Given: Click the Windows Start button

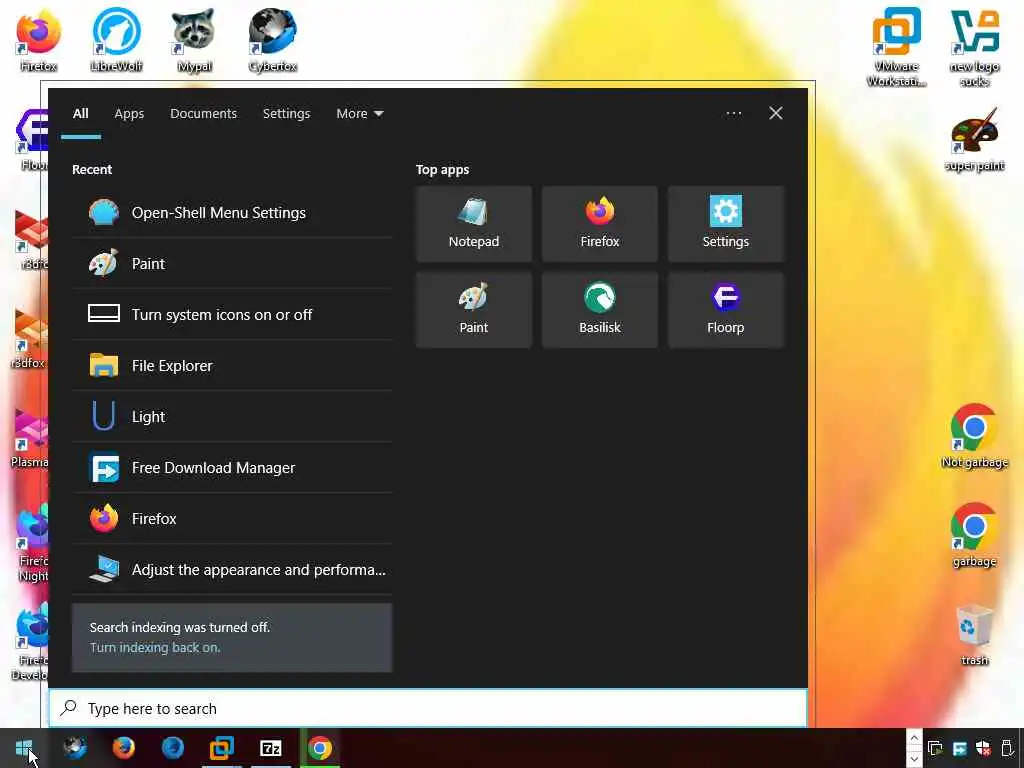Looking at the screenshot, I should pos(24,748).
